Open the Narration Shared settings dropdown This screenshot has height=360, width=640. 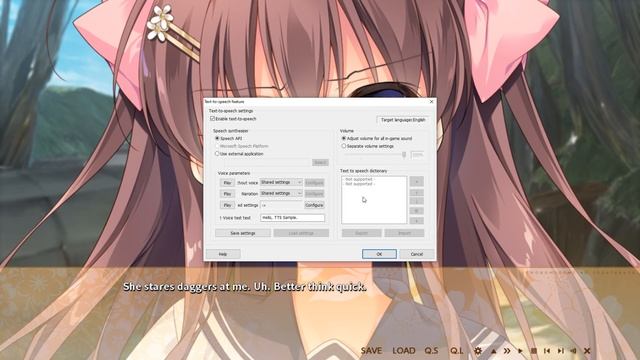[281, 193]
